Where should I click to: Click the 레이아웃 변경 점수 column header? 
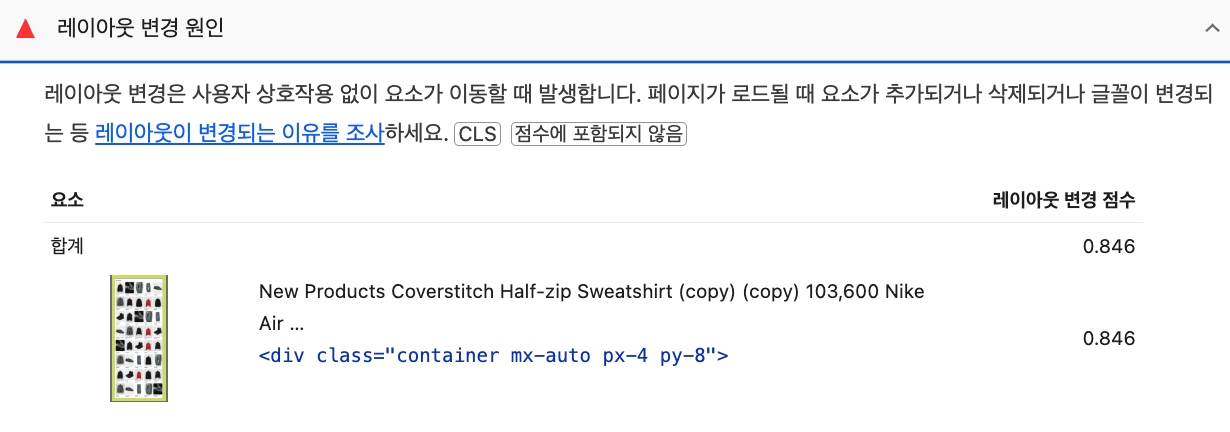coord(1063,199)
